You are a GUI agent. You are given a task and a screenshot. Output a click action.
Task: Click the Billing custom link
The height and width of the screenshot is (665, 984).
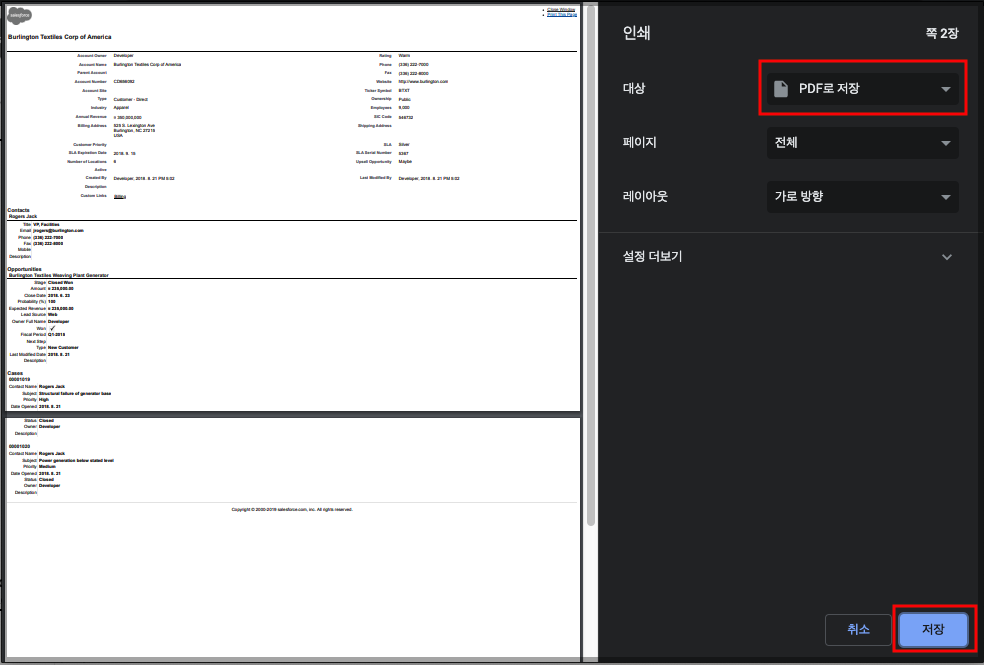[x=120, y=196]
